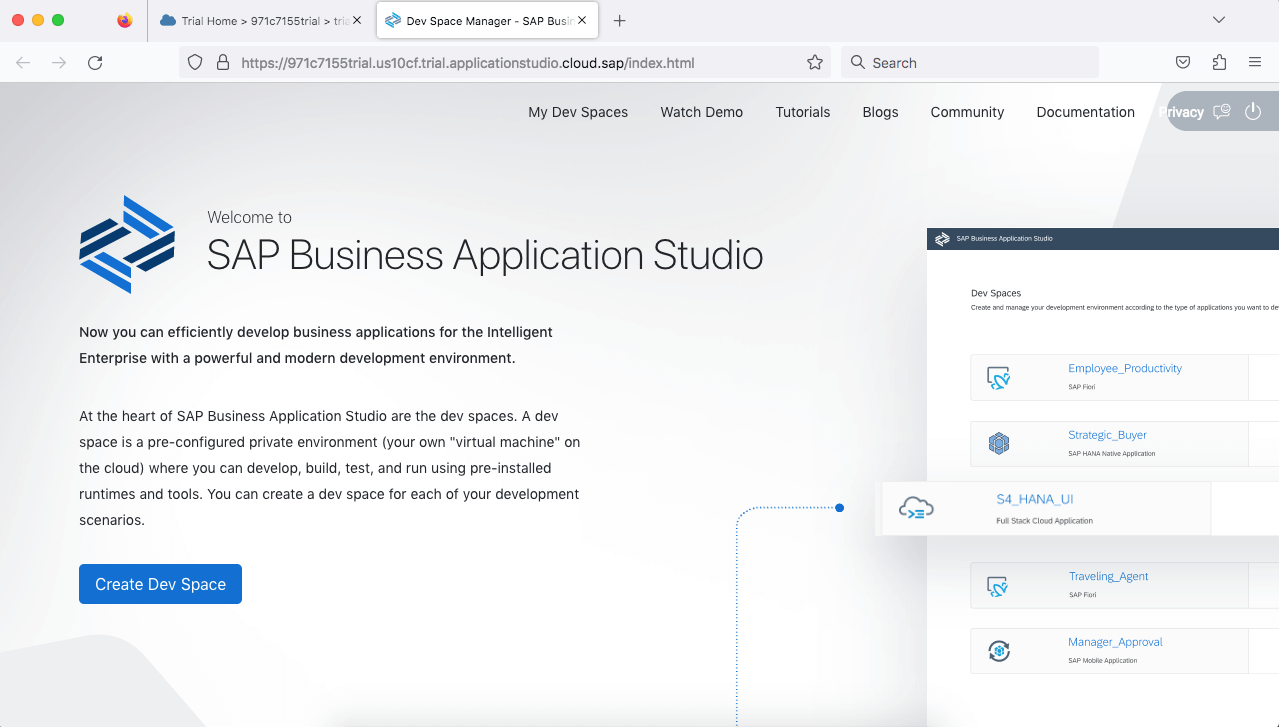Click the SAP Business Application Studio logo
Viewport: 1279px width, 727px height.
pos(127,244)
